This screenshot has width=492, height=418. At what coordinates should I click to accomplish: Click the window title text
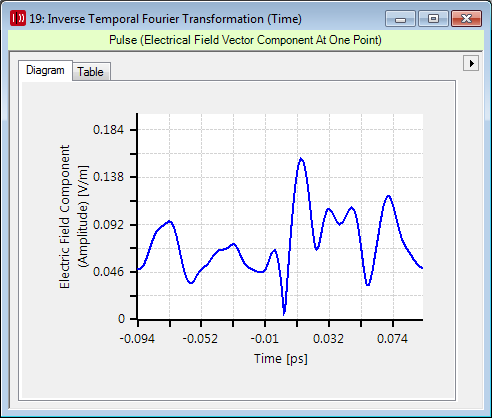(165, 19)
